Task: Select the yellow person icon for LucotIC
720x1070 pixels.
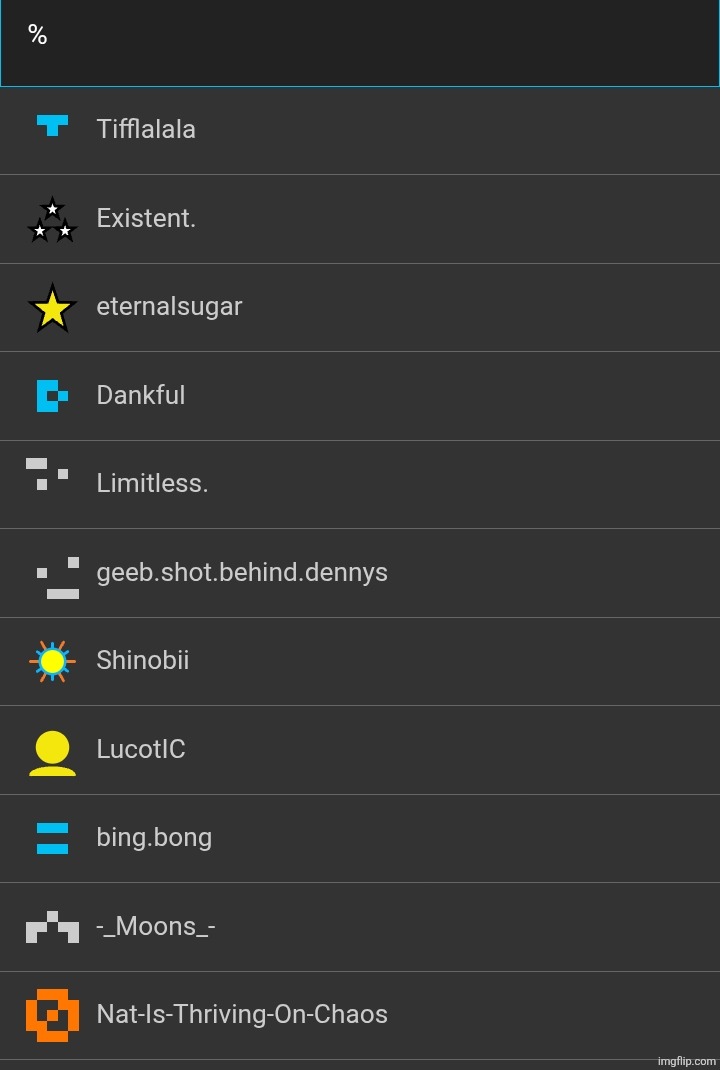Action: click(52, 752)
